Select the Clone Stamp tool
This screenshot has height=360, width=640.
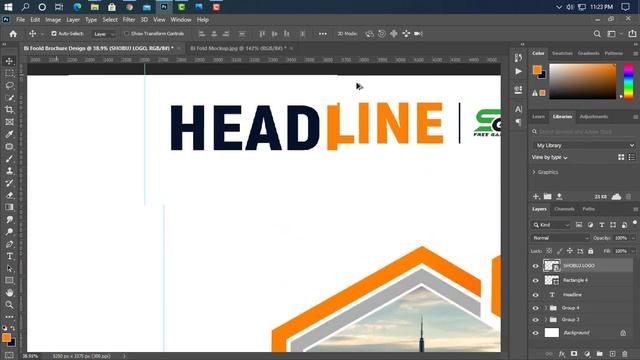[x=9, y=171]
